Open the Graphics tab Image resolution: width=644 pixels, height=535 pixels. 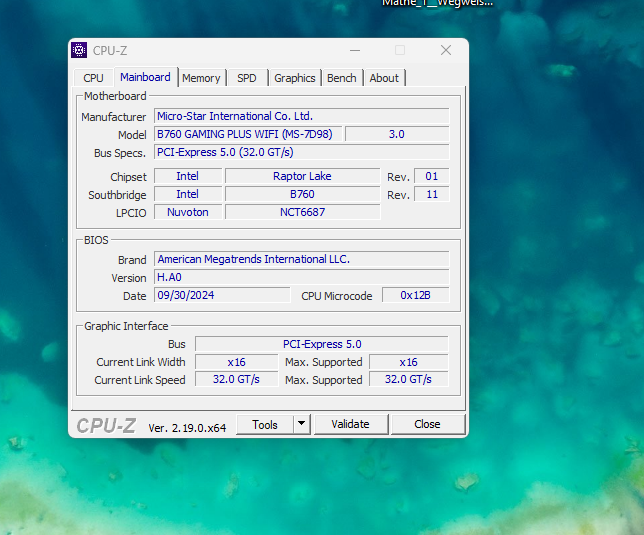294,78
